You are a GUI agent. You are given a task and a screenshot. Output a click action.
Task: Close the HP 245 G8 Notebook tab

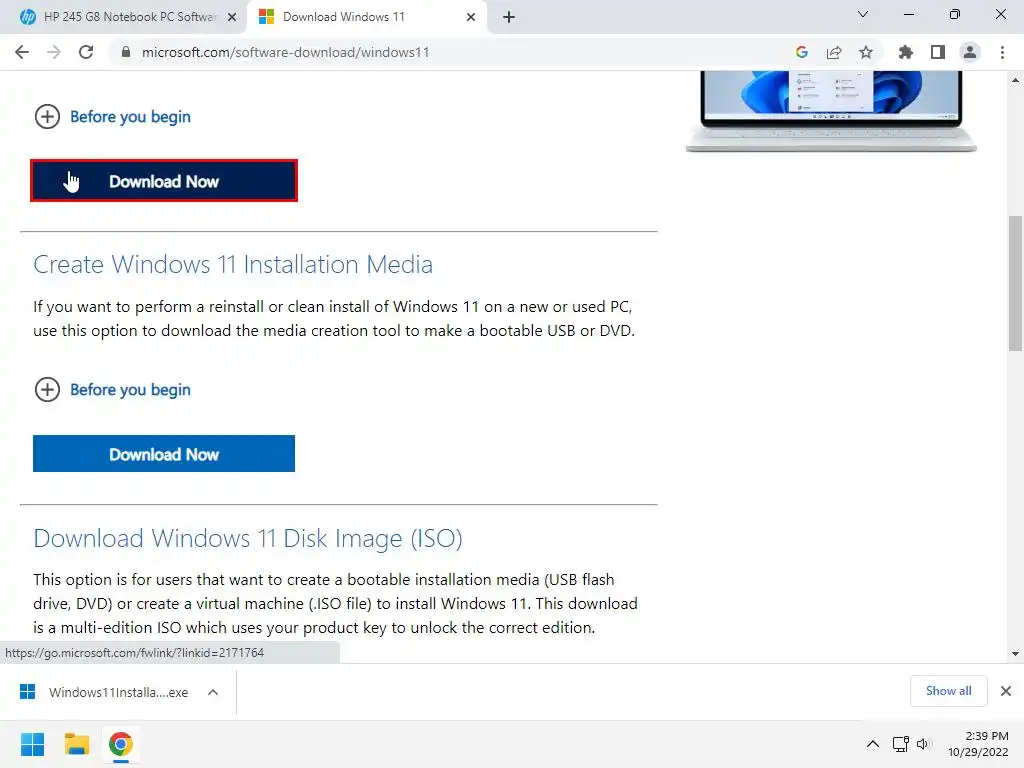coord(232,17)
